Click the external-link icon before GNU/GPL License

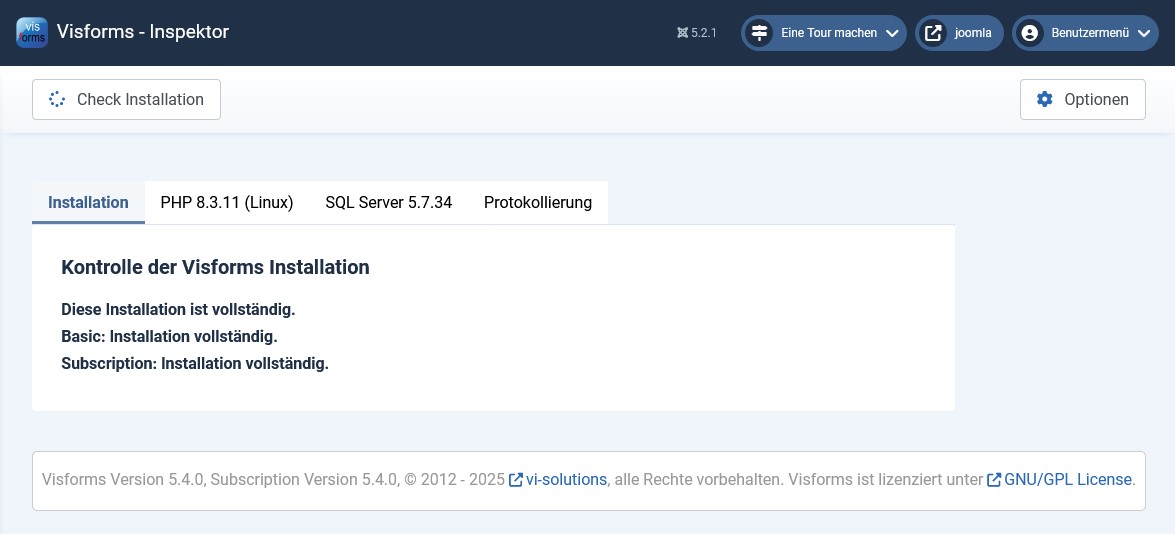[994, 480]
